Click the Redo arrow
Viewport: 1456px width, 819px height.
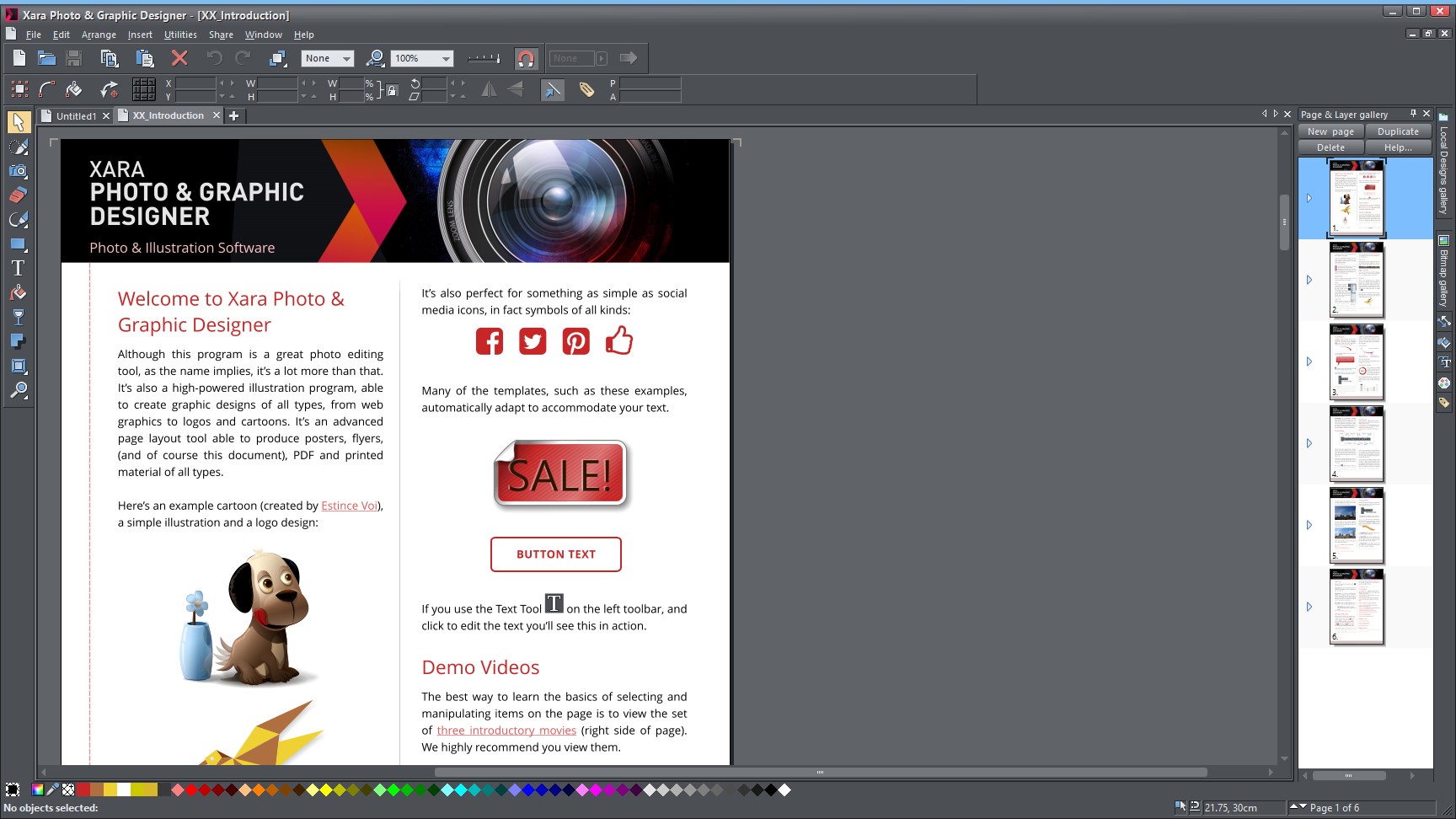[x=244, y=58]
